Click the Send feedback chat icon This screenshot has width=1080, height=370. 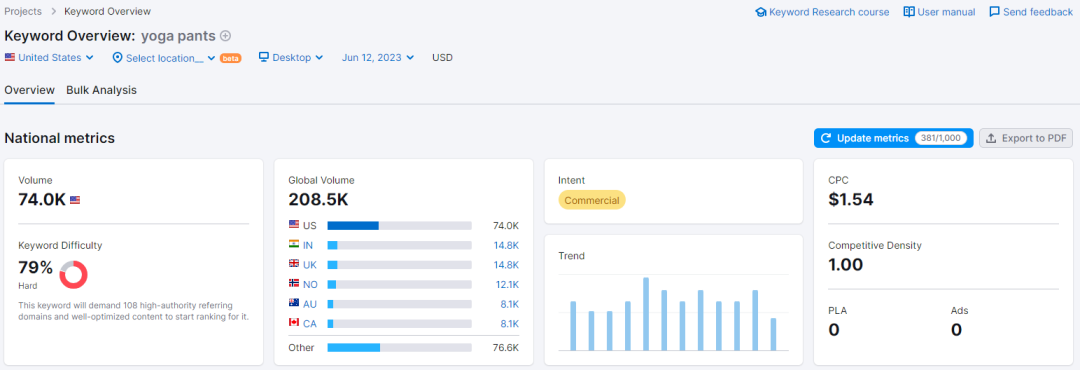click(995, 12)
